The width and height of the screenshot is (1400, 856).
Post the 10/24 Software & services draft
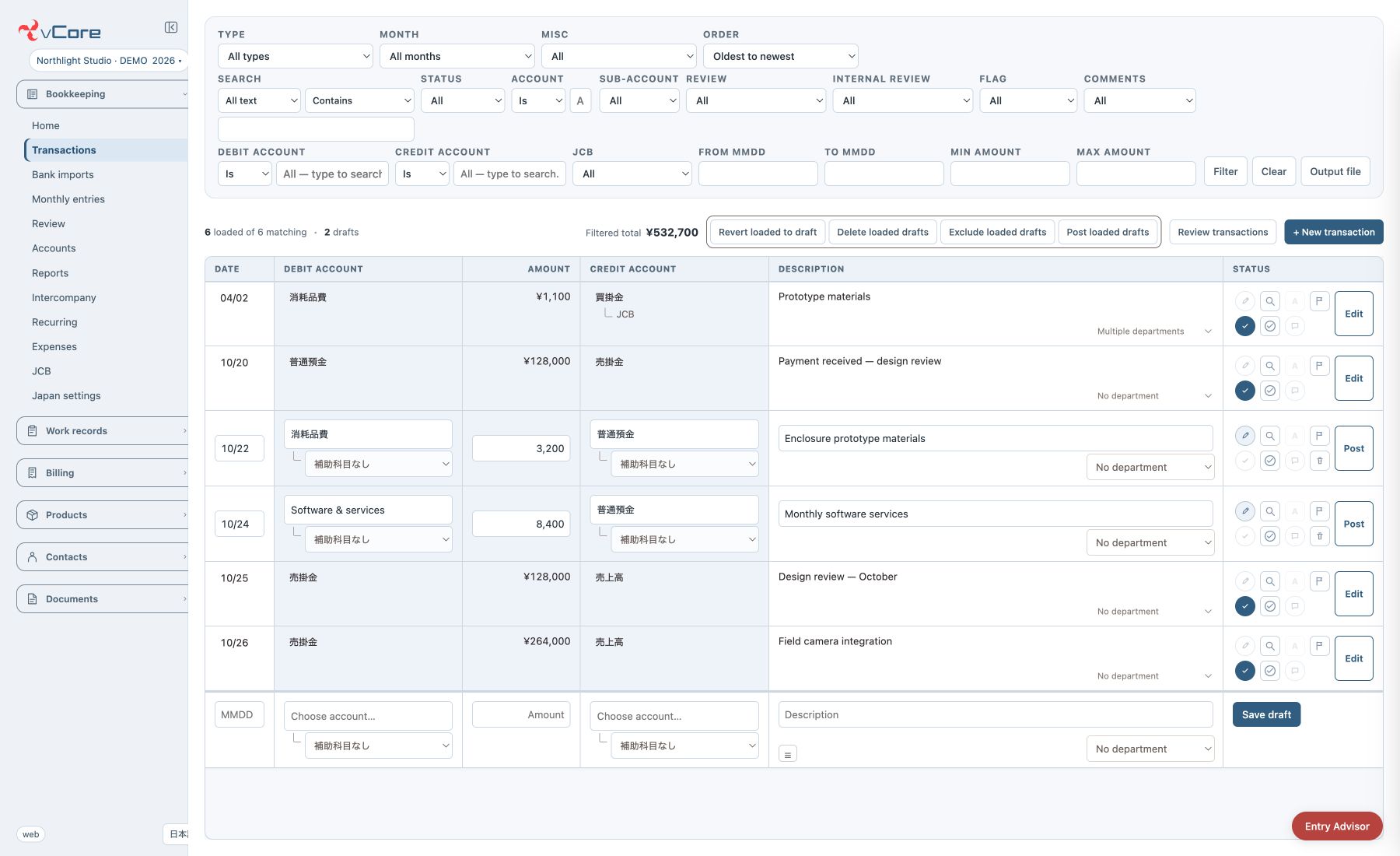pyautogui.click(x=1354, y=524)
